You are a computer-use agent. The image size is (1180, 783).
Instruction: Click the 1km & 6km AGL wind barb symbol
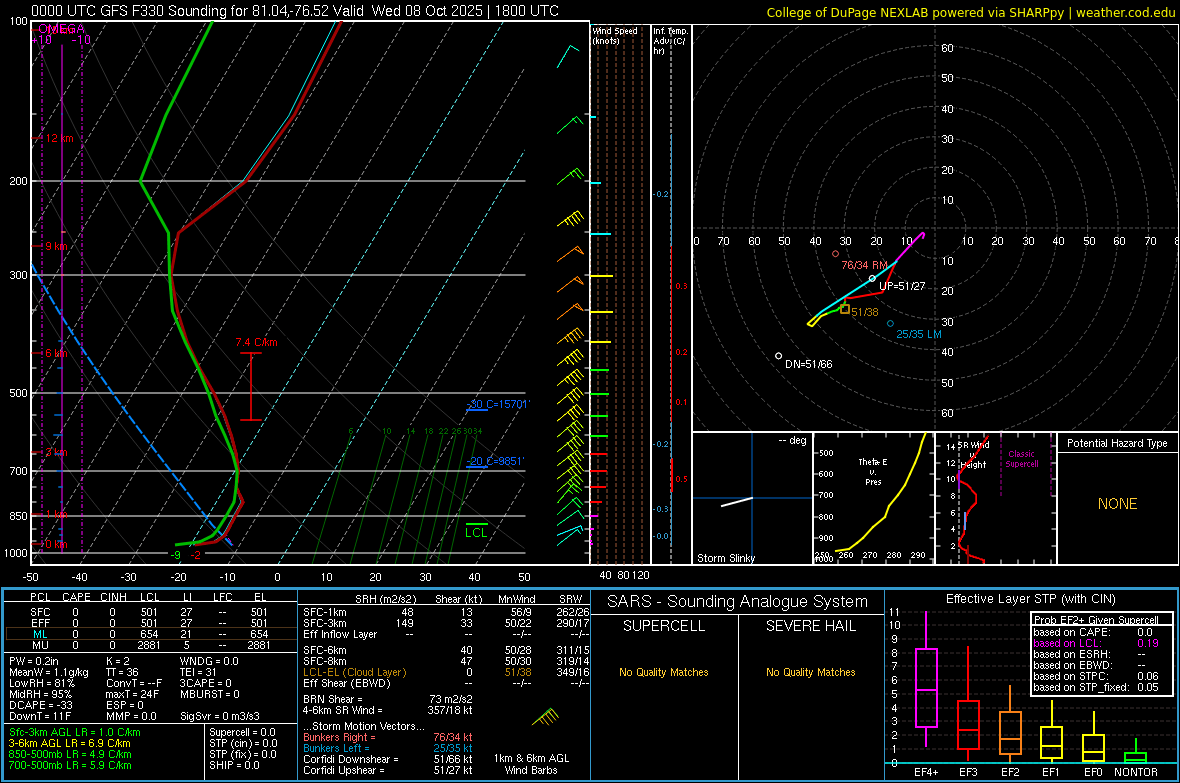[545, 717]
